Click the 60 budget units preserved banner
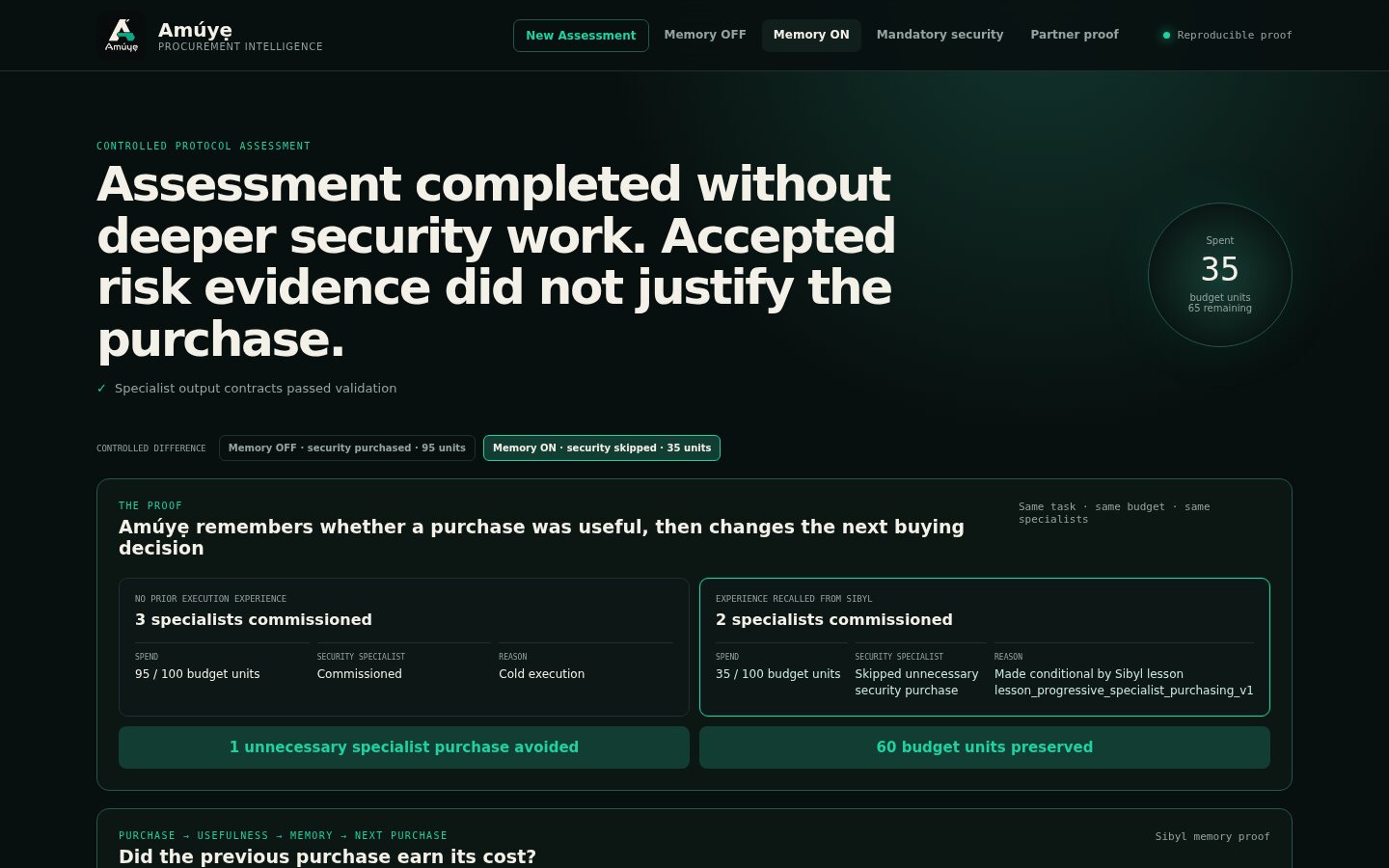This screenshot has width=1389, height=868. click(985, 747)
